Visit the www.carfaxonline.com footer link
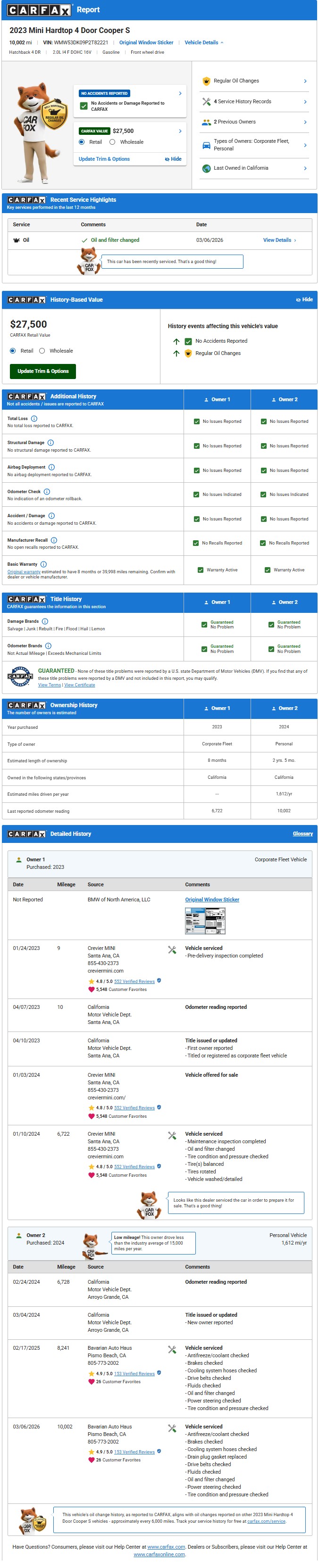 pos(159,1555)
